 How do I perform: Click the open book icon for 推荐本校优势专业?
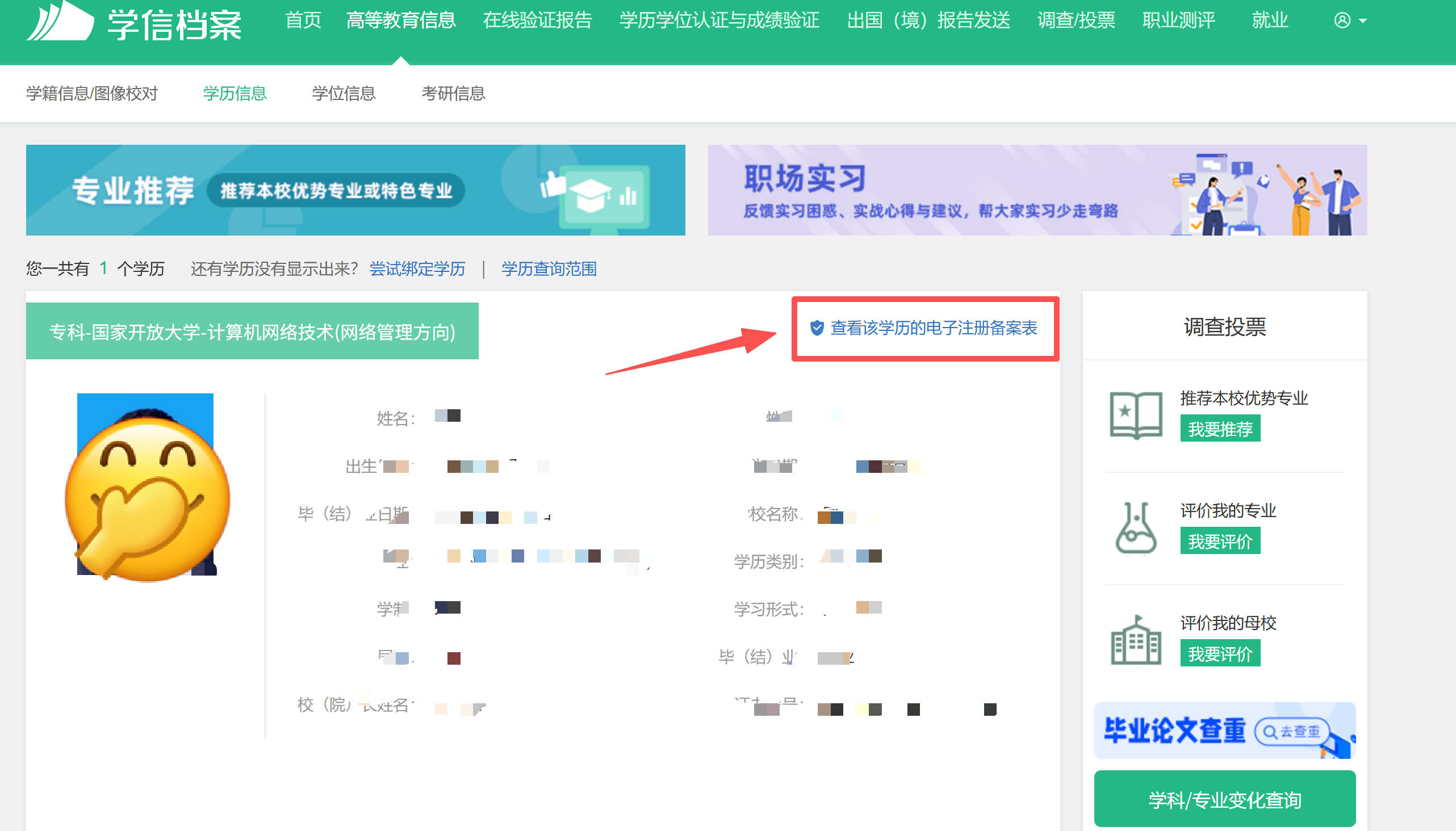(x=1136, y=415)
